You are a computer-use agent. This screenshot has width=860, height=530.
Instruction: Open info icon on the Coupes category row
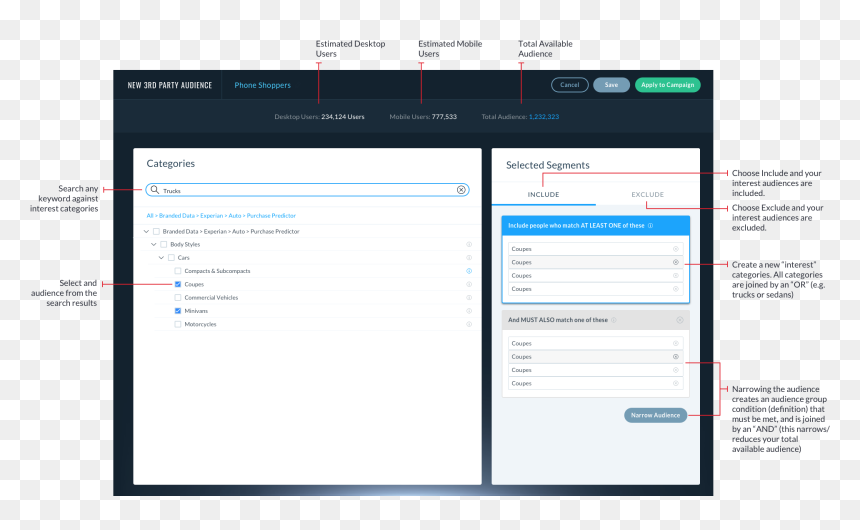tap(469, 284)
